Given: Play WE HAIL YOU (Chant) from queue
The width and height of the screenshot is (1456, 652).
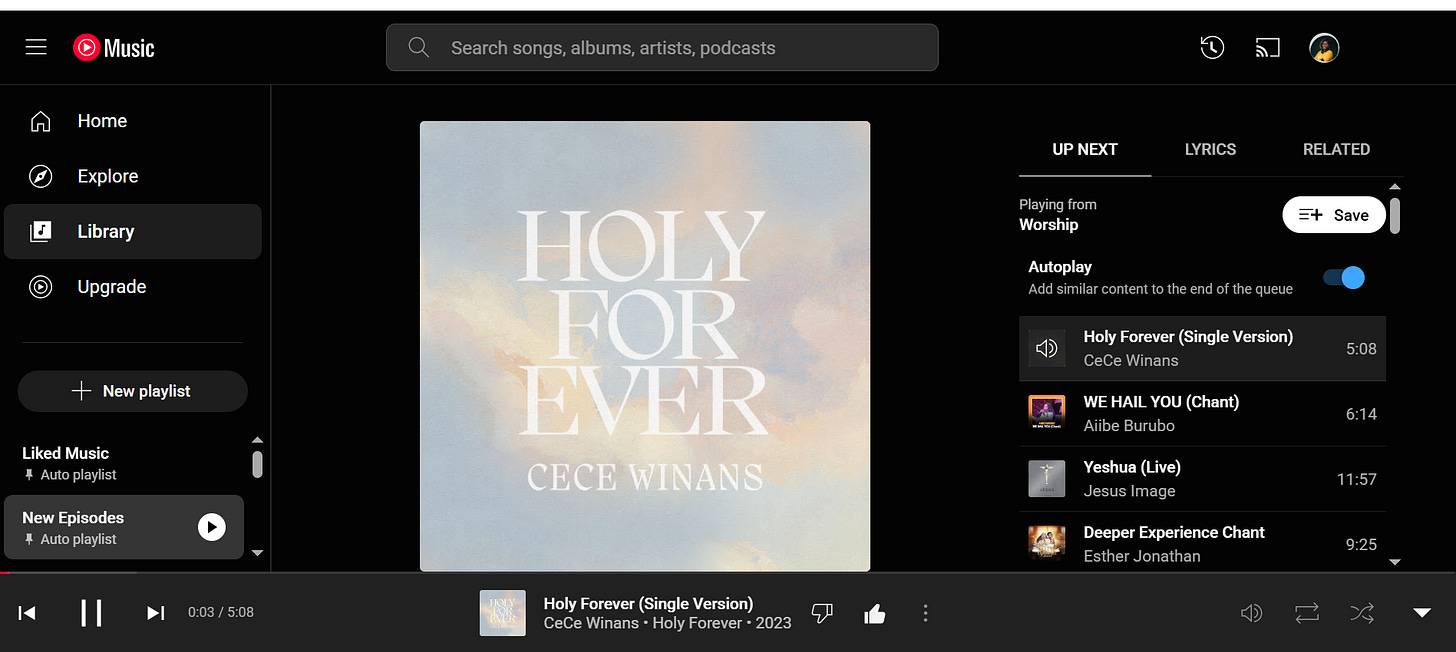Looking at the screenshot, I should pos(1202,413).
